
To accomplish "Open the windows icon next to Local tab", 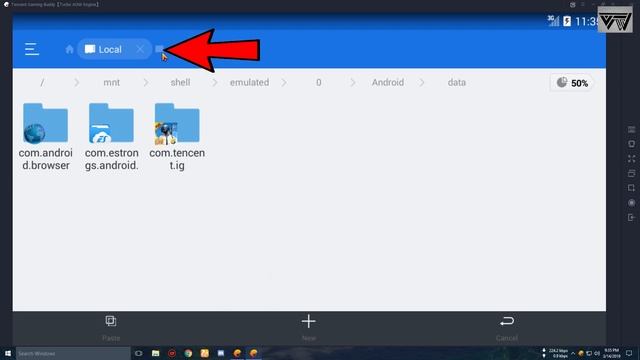I will tap(159, 49).
